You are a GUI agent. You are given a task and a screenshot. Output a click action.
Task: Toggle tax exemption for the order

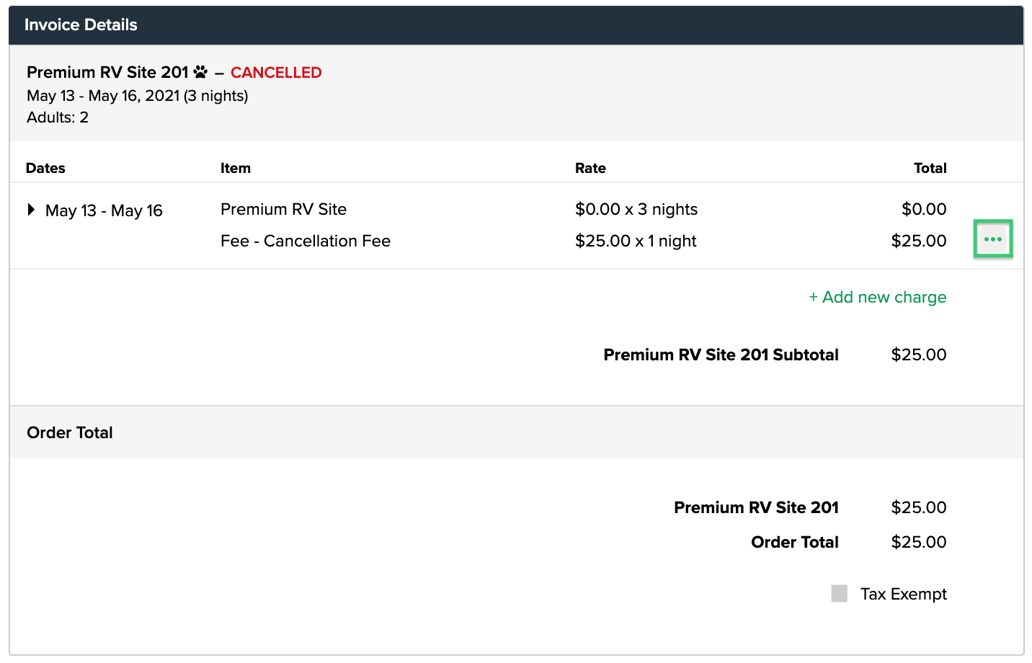tap(839, 593)
